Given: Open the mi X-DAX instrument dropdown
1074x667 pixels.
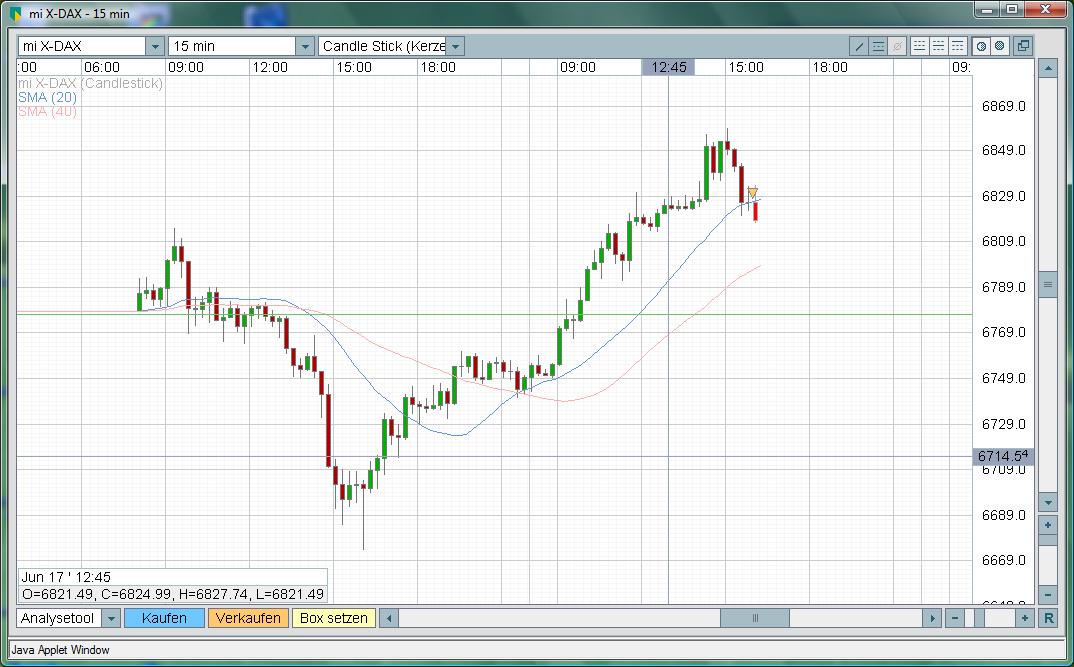Looking at the screenshot, I should (x=154, y=46).
